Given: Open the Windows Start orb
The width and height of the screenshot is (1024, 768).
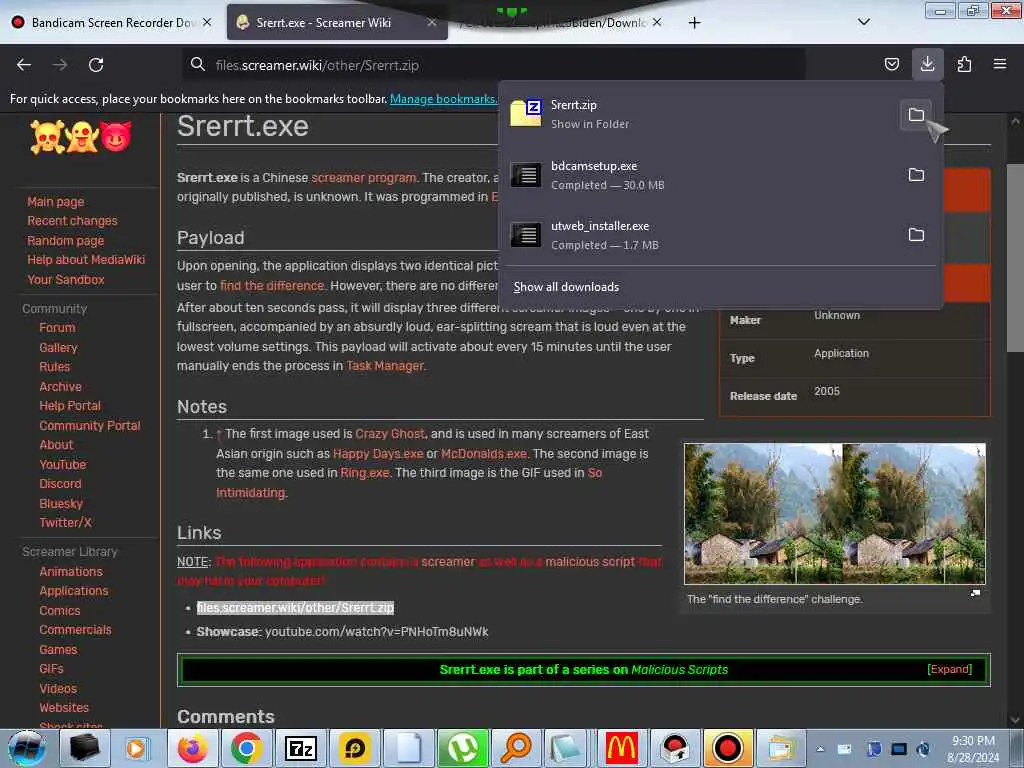Looking at the screenshot, I should (26, 749).
